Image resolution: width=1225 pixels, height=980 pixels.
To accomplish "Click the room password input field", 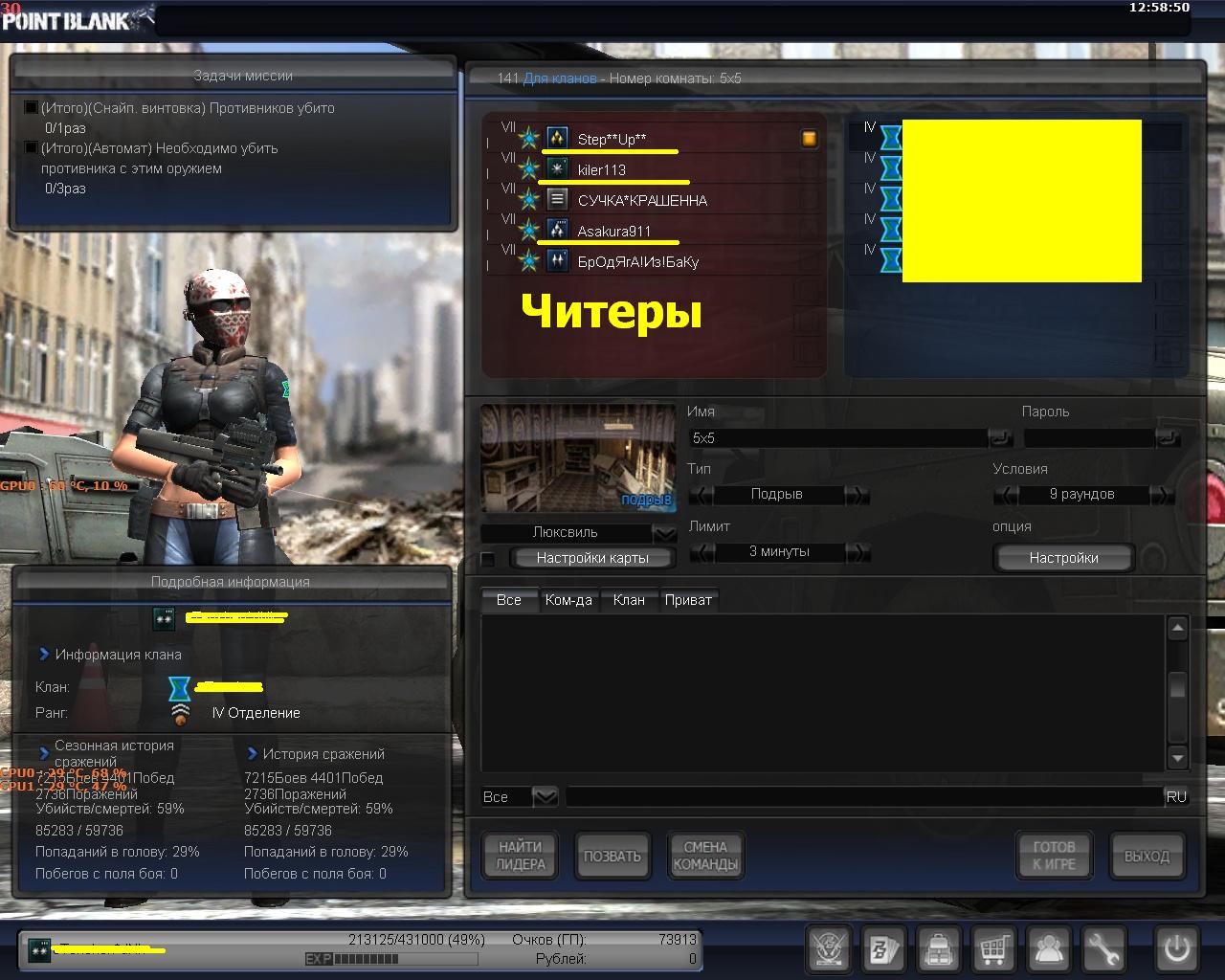I will [x=1088, y=438].
